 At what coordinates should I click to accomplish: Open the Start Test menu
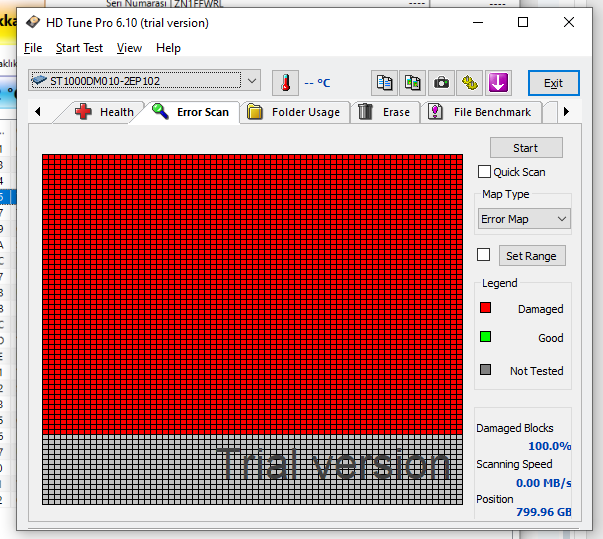coord(79,48)
